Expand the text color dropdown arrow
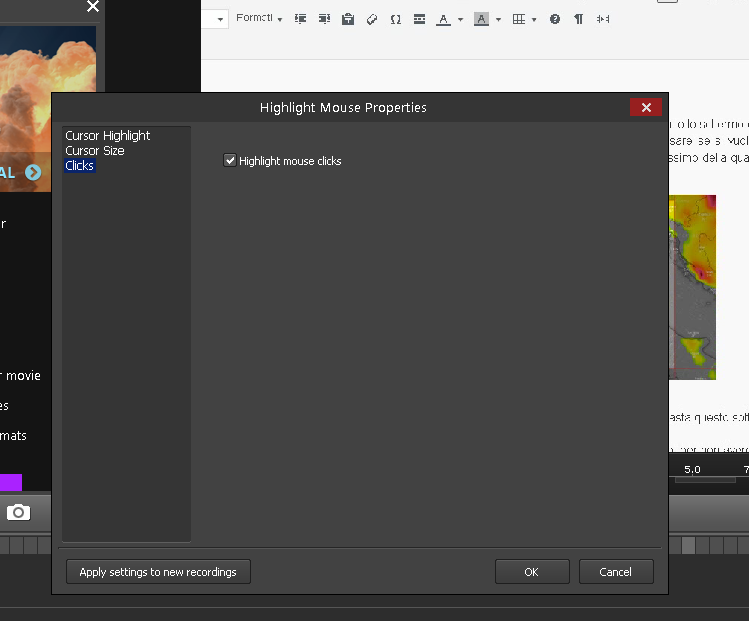The image size is (749, 621). point(460,20)
